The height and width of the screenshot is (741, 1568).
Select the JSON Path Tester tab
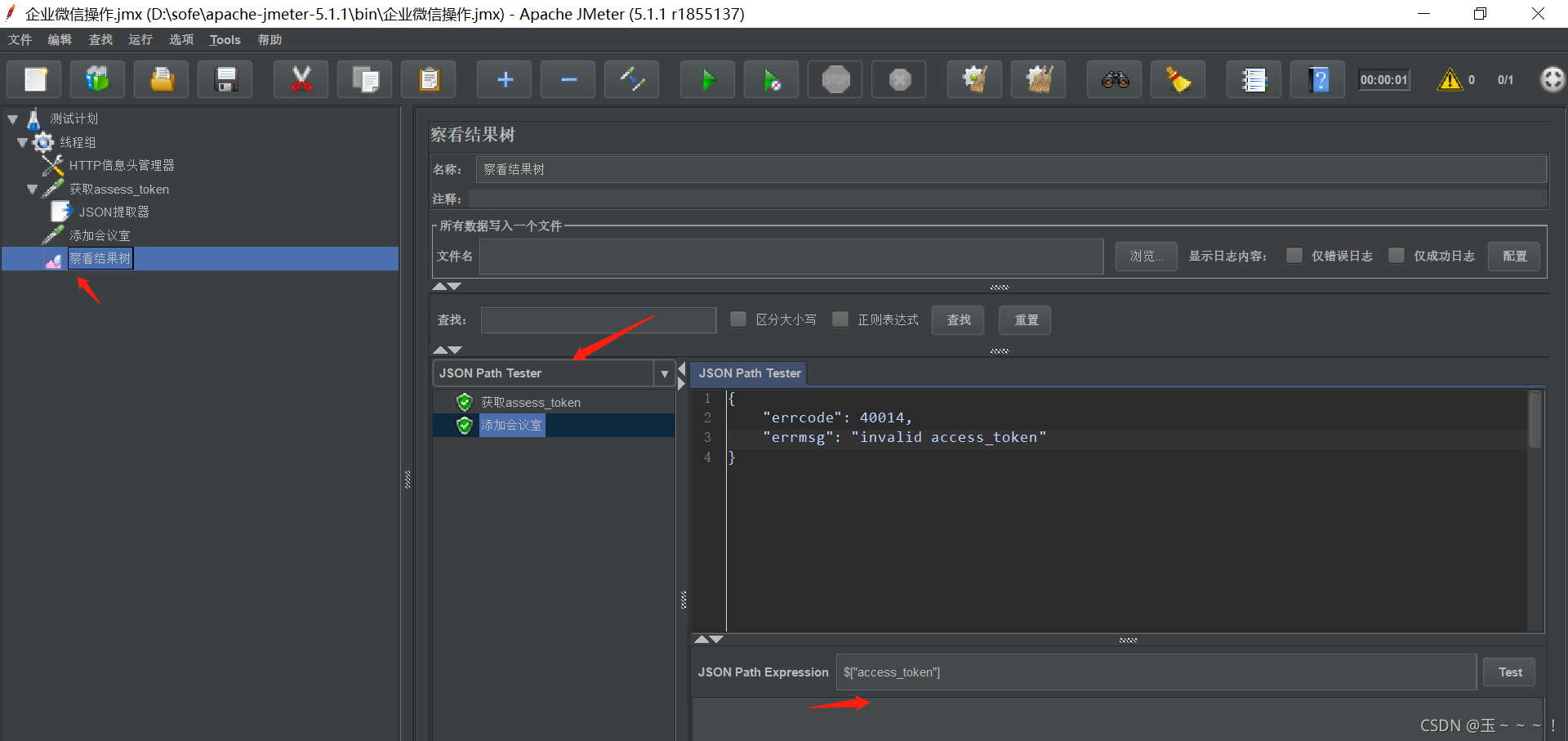pyautogui.click(x=749, y=373)
